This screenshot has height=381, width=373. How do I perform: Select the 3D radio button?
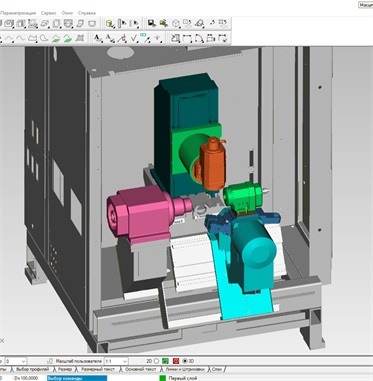tap(185, 361)
